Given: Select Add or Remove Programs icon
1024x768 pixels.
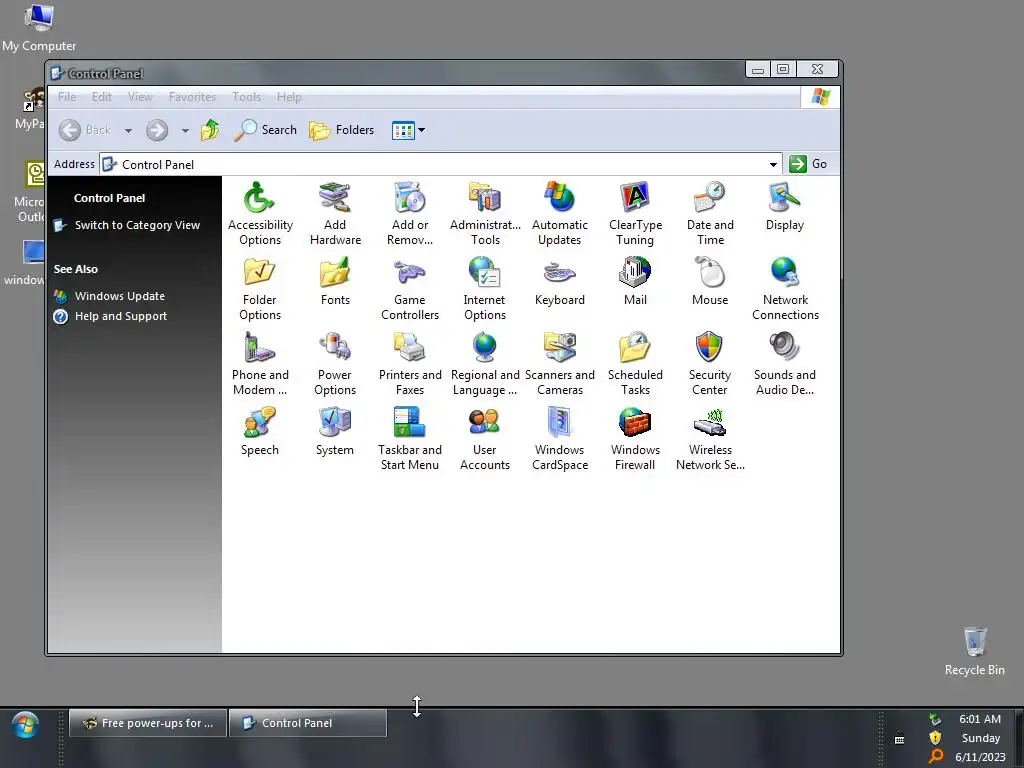Looking at the screenshot, I should coord(410,214).
